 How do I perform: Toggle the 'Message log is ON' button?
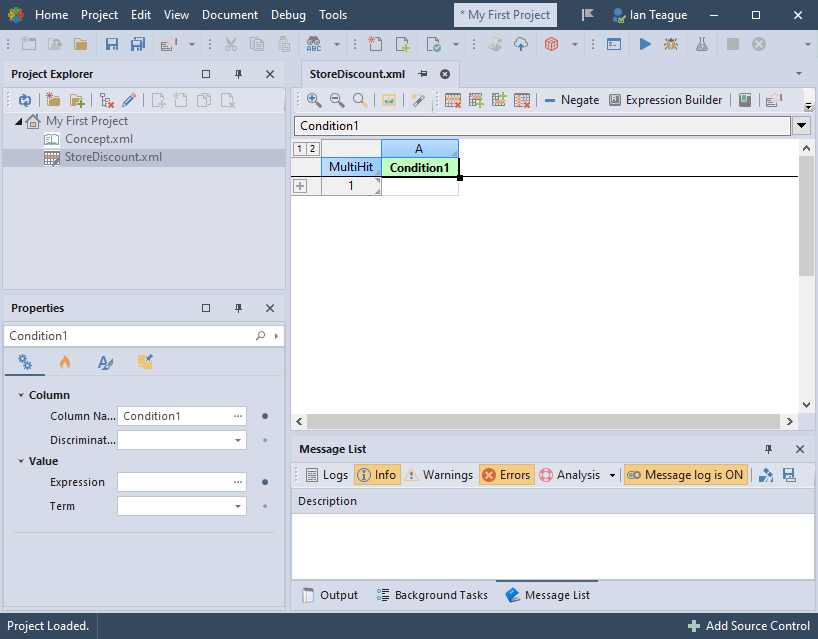click(x=685, y=475)
